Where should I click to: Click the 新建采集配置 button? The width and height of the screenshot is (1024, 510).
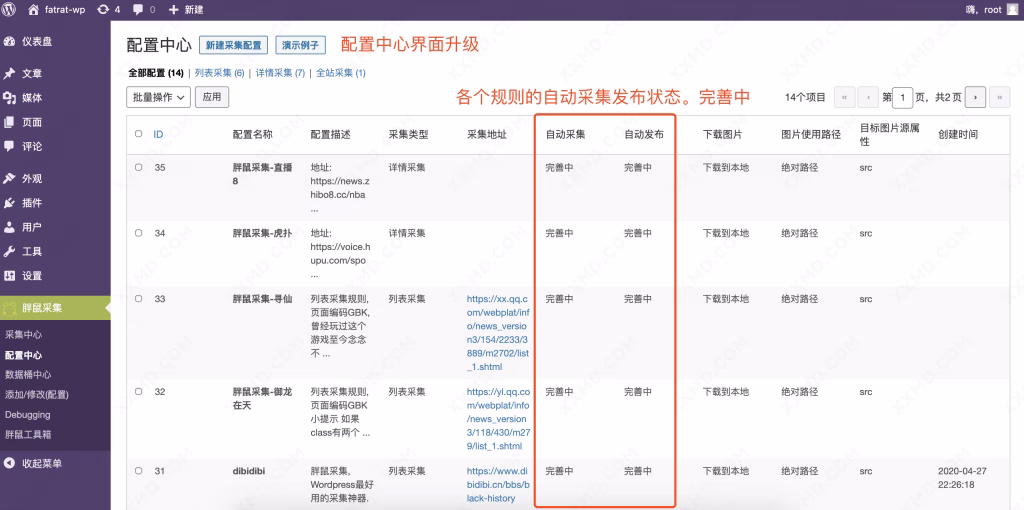[233, 46]
